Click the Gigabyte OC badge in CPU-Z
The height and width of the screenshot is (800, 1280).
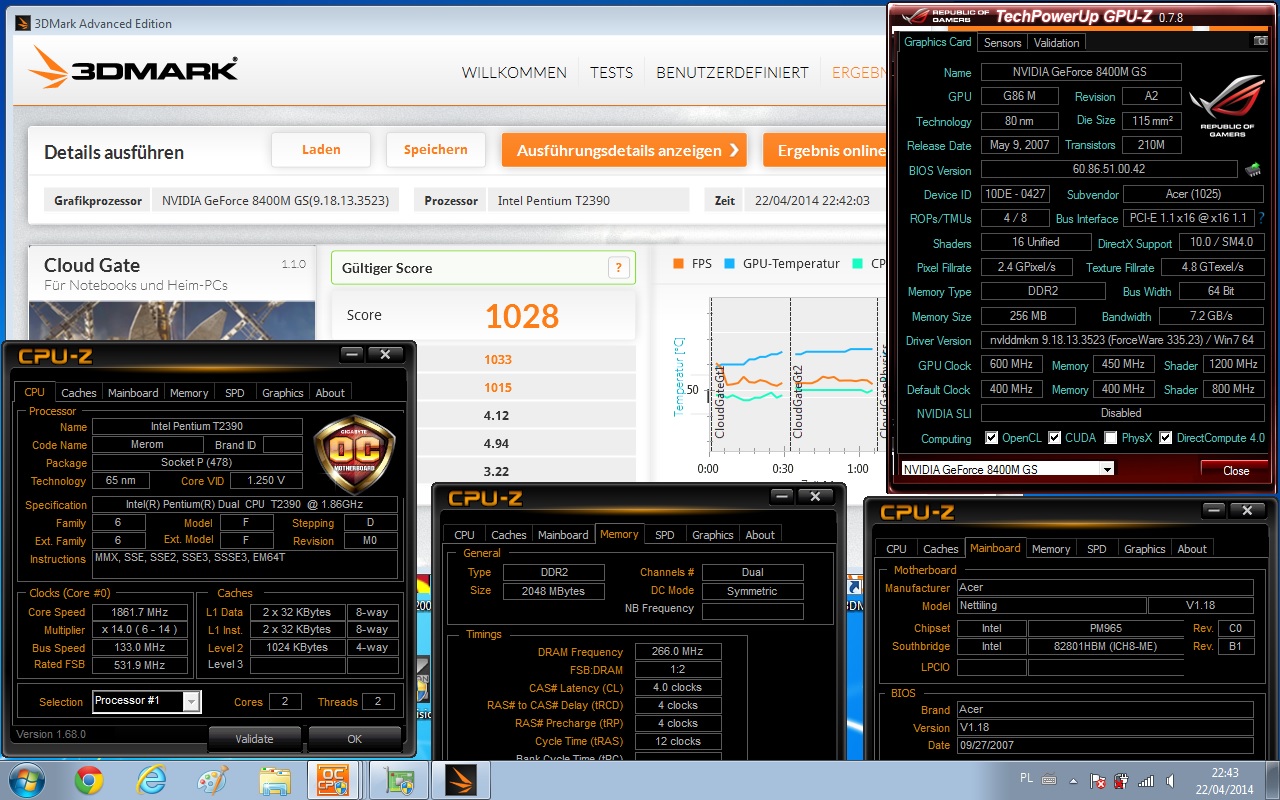pos(355,453)
